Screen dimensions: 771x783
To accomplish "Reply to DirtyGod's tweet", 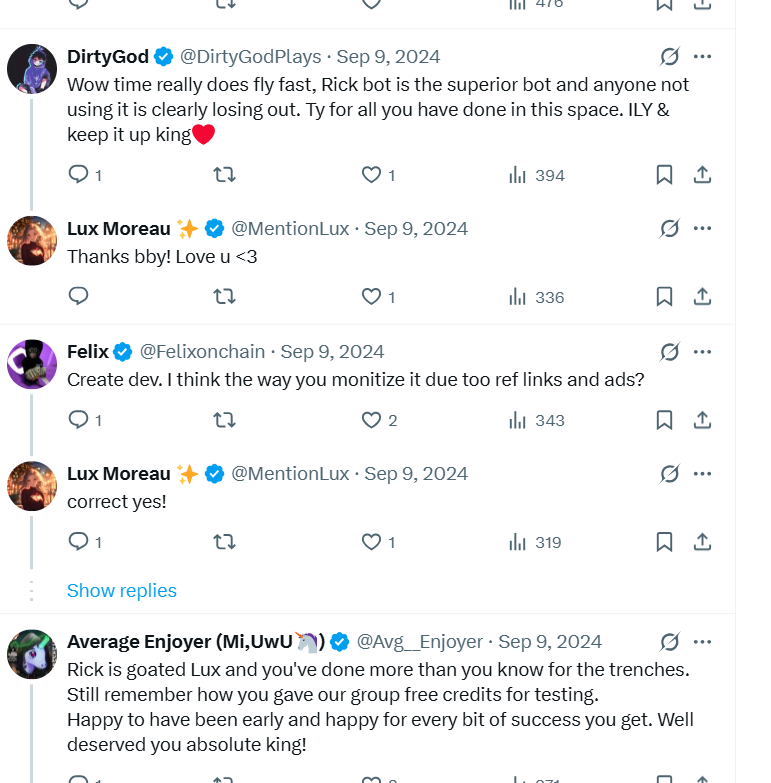I will point(79,175).
